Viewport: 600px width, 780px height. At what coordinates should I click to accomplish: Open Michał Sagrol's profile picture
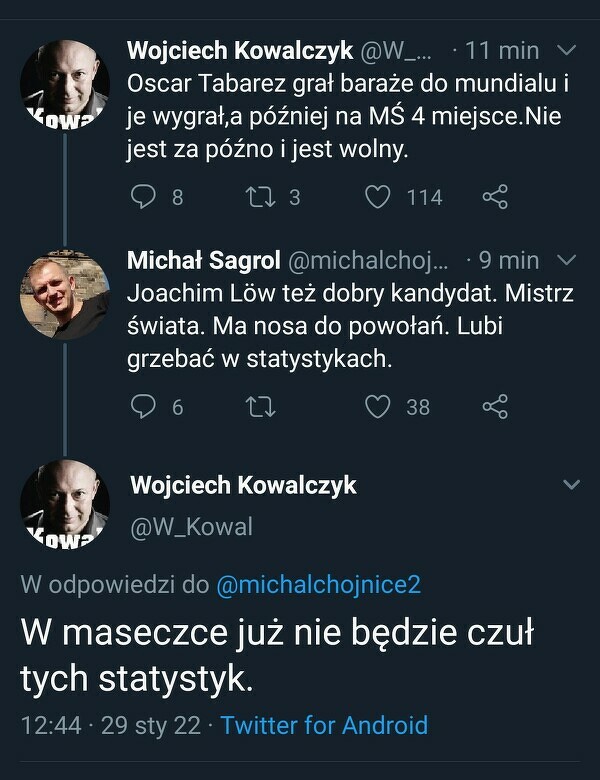tap(65, 295)
